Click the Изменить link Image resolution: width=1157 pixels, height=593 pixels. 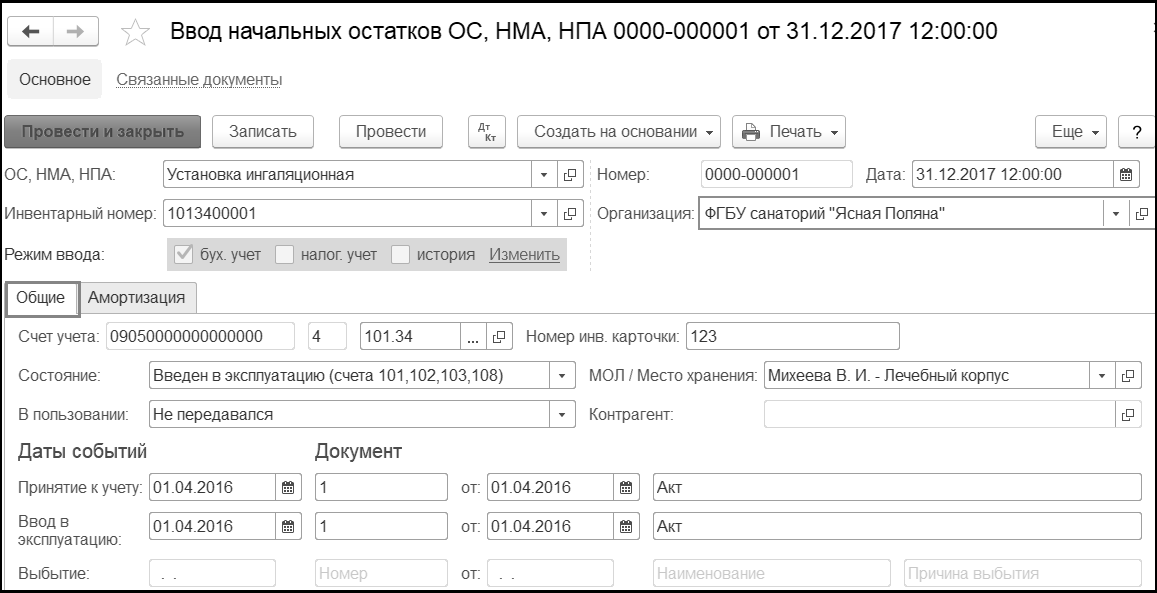tap(524, 254)
